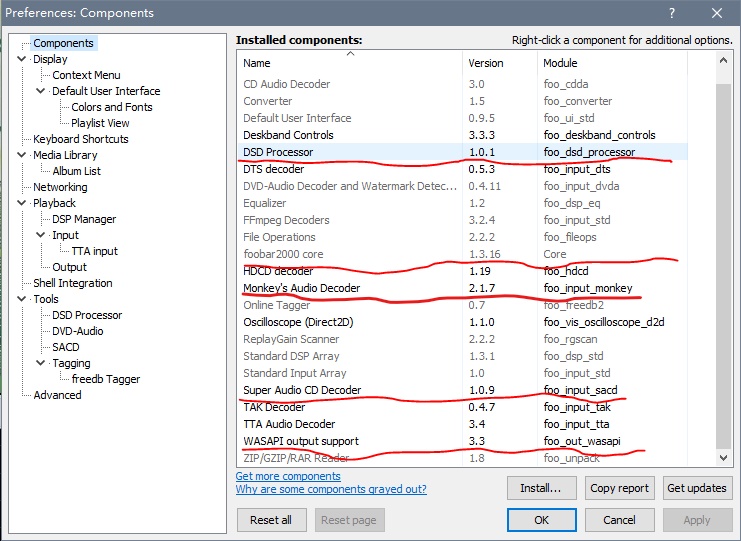Select Monkey's Audio Decoder component row

(x=301, y=288)
